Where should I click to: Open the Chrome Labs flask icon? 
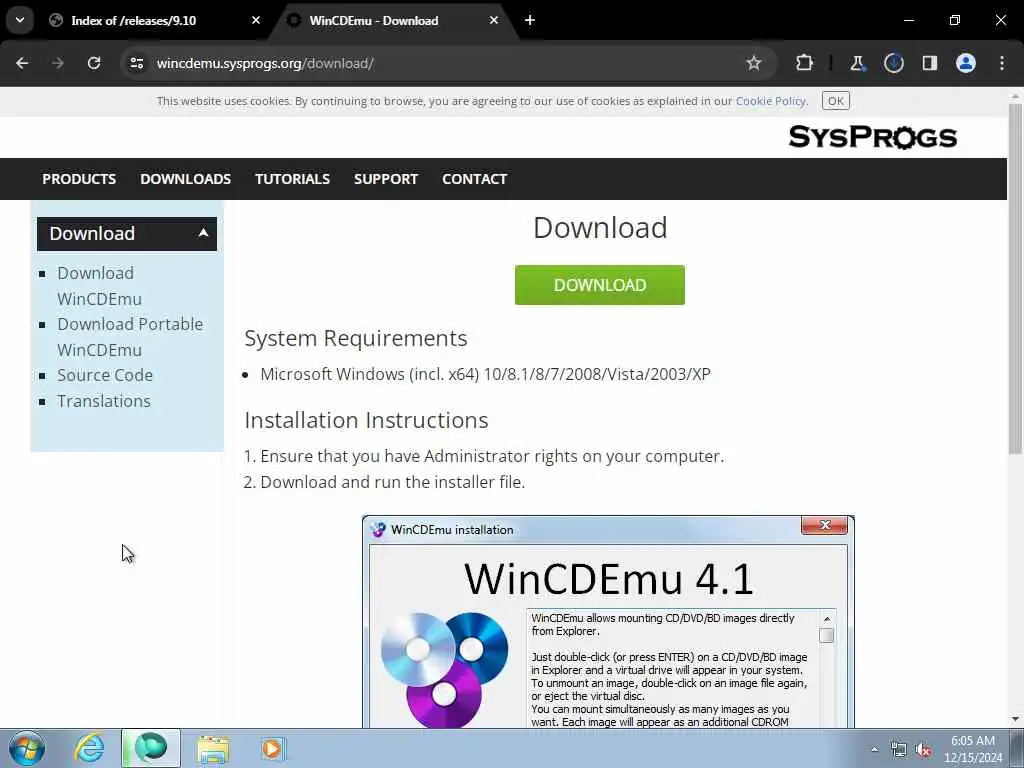point(857,63)
